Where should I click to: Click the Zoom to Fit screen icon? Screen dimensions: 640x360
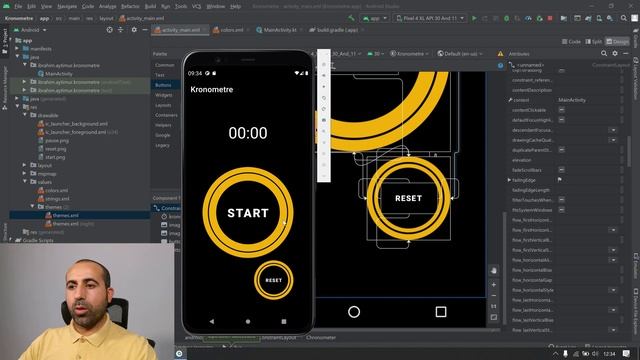[494, 317]
